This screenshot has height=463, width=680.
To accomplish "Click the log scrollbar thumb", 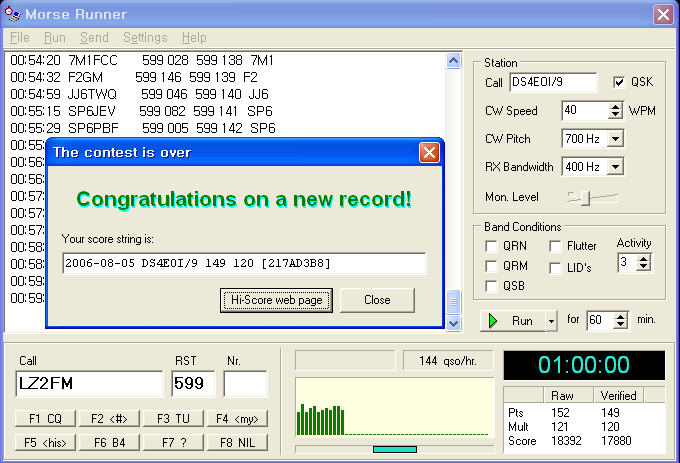I will pyautogui.click(x=454, y=301).
